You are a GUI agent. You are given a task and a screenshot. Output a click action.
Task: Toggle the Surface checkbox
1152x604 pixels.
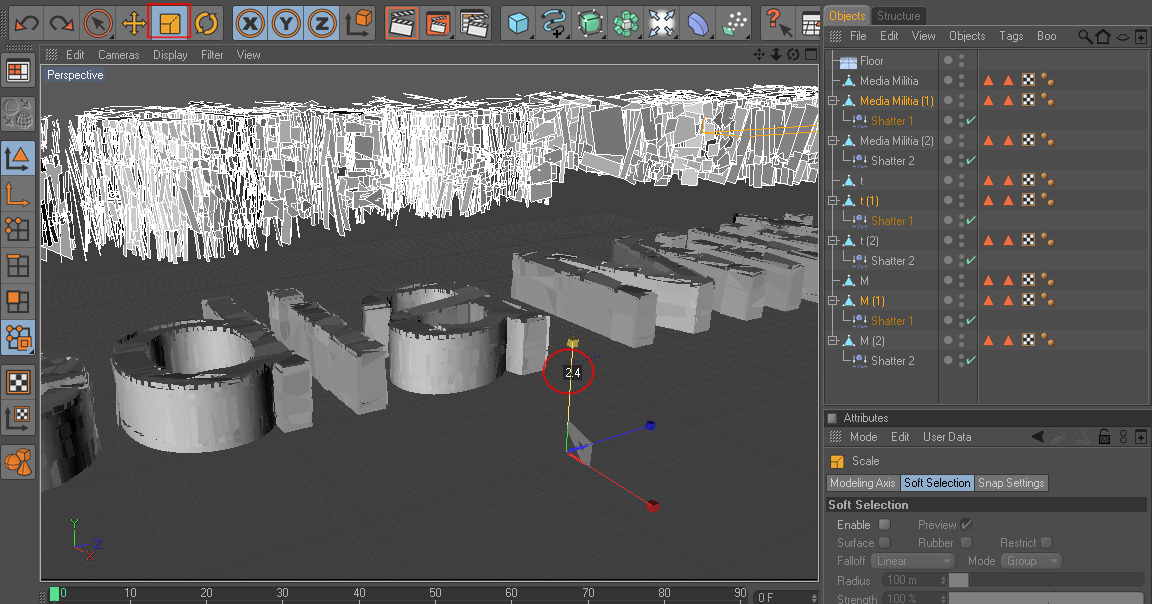pos(885,542)
